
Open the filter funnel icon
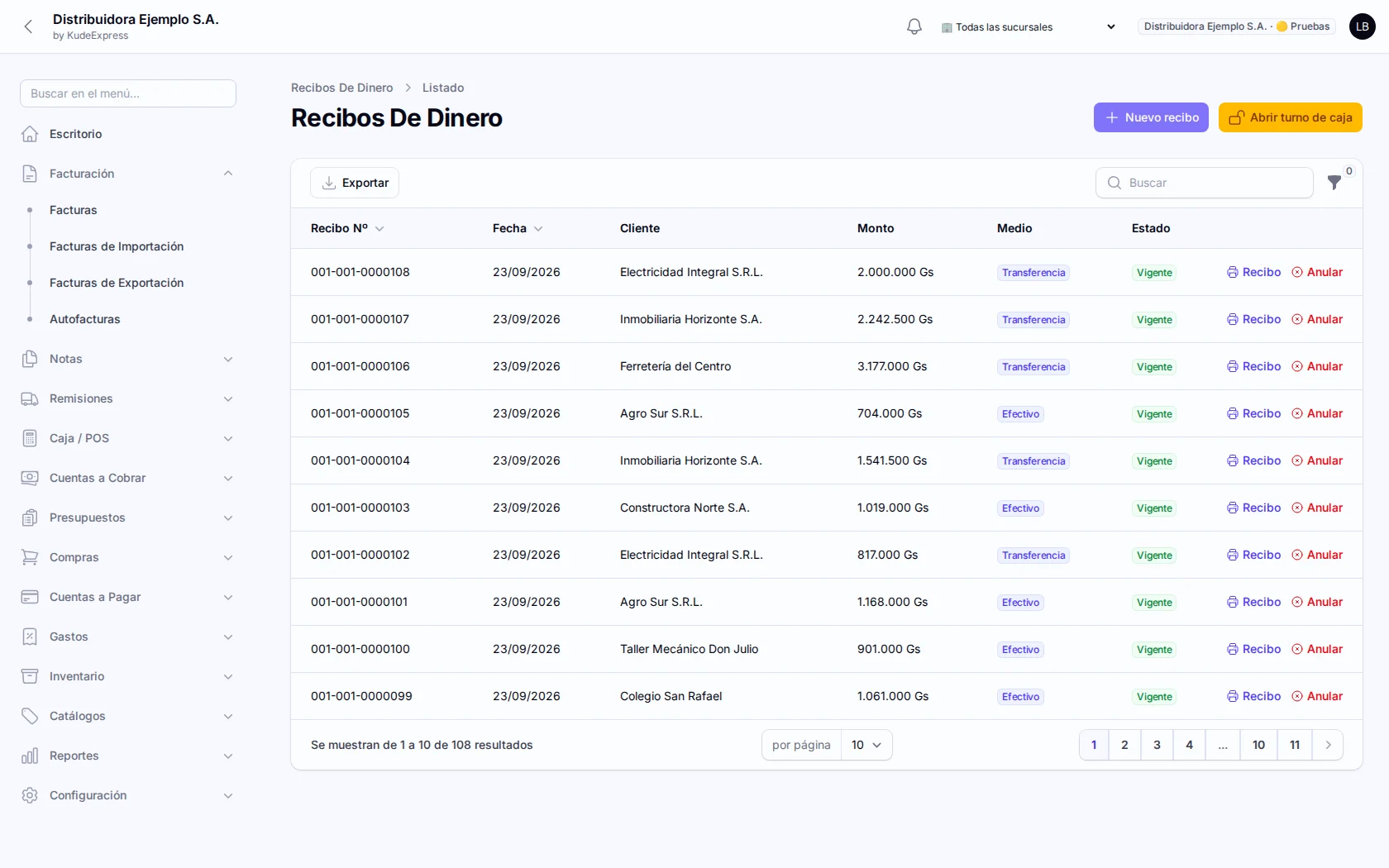point(1334,183)
